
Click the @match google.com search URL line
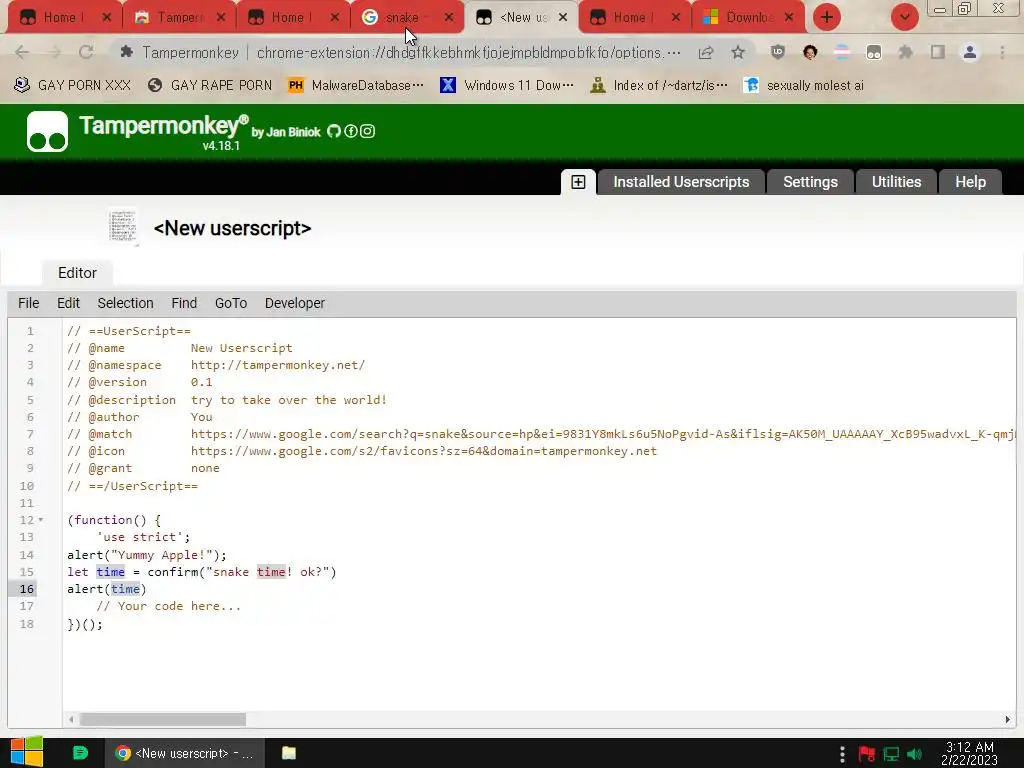coord(541,434)
